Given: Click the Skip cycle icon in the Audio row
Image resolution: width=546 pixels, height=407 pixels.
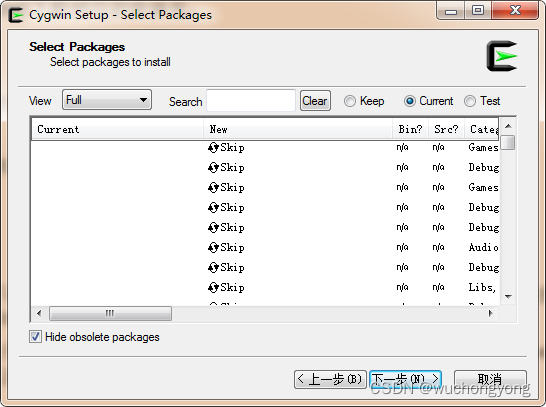Looking at the screenshot, I should click(213, 248).
